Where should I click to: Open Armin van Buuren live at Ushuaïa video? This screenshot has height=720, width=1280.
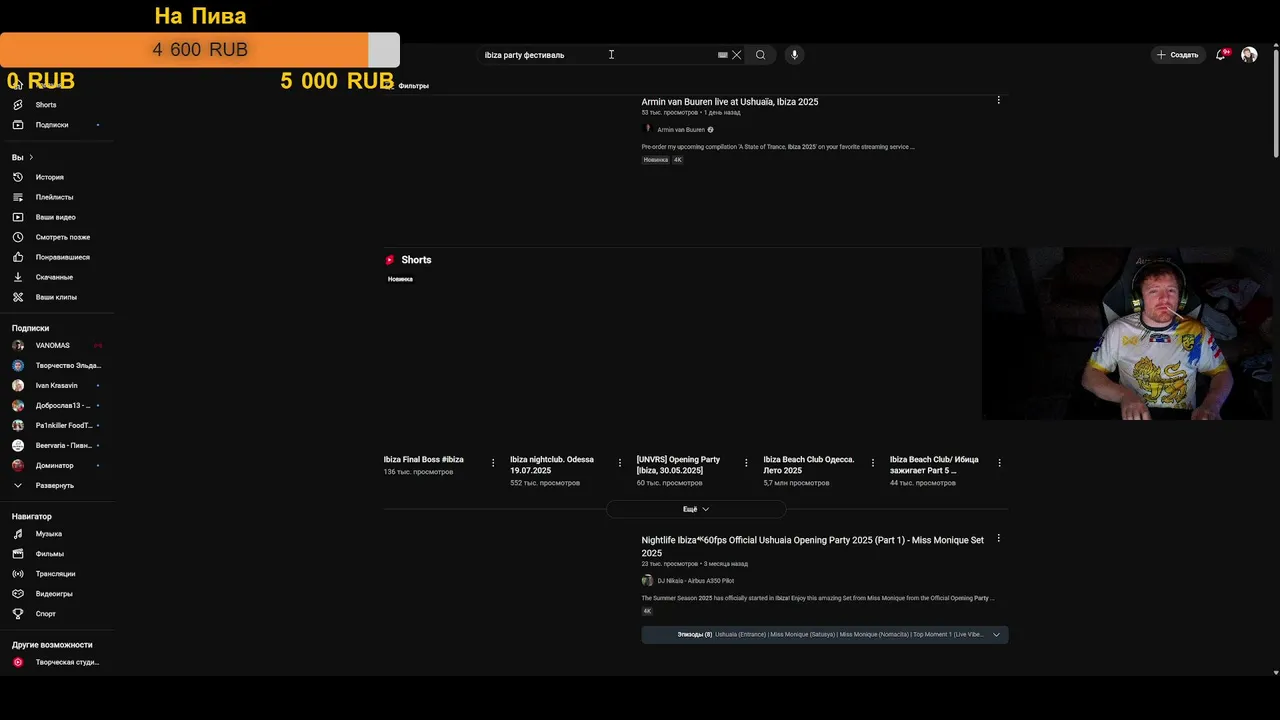(x=730, y=102)
